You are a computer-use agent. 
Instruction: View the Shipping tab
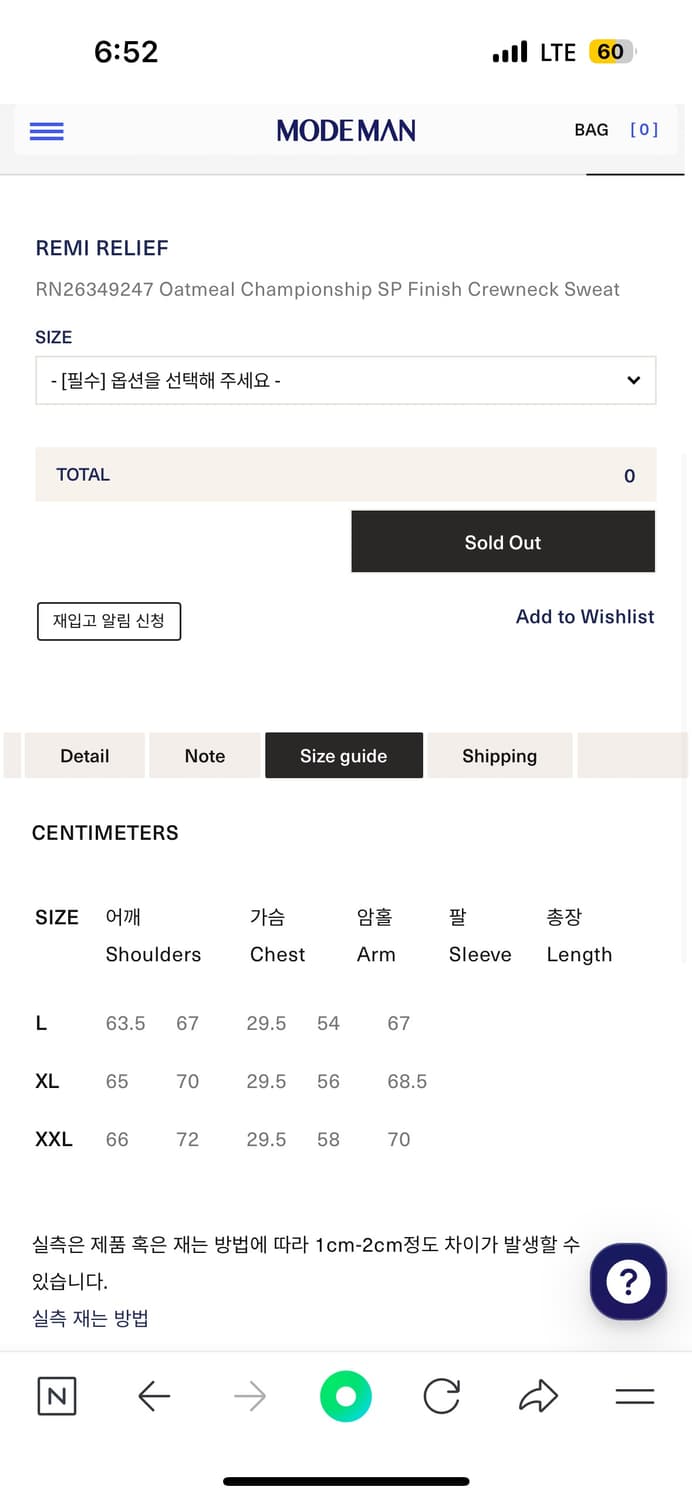[x=500, y=755]
